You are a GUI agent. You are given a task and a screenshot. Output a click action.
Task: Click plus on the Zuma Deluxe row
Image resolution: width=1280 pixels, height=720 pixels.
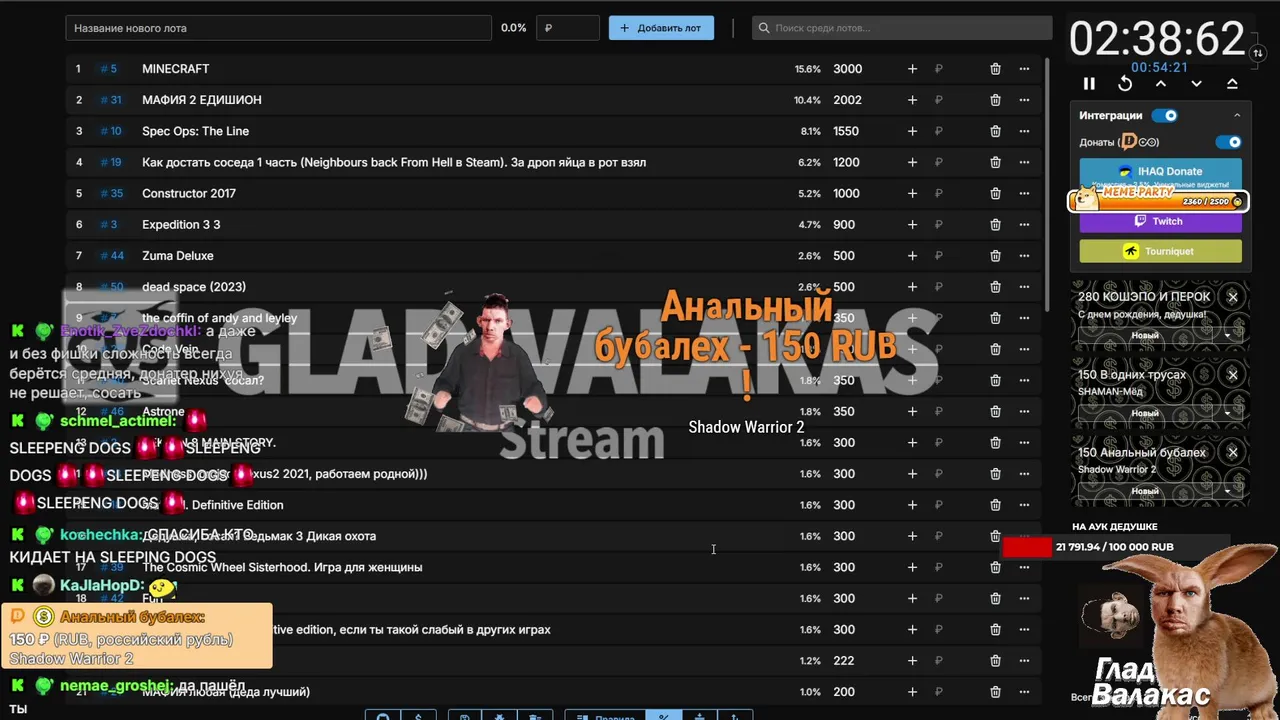[912, 256]
